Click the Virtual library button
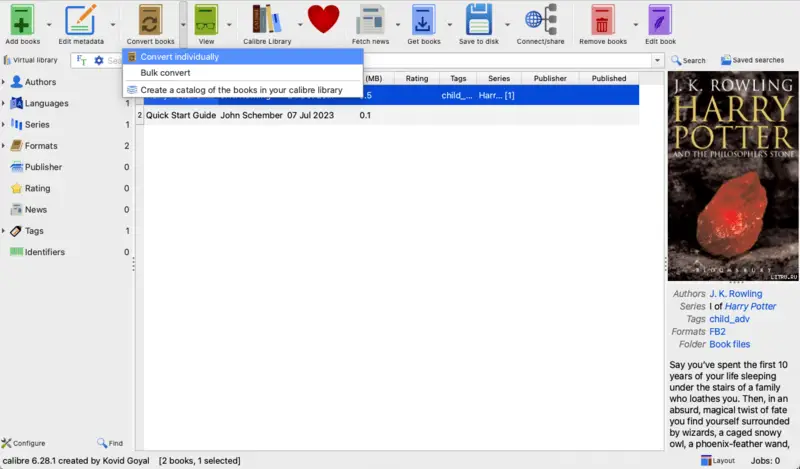800x469 pixels. (30, 60)
